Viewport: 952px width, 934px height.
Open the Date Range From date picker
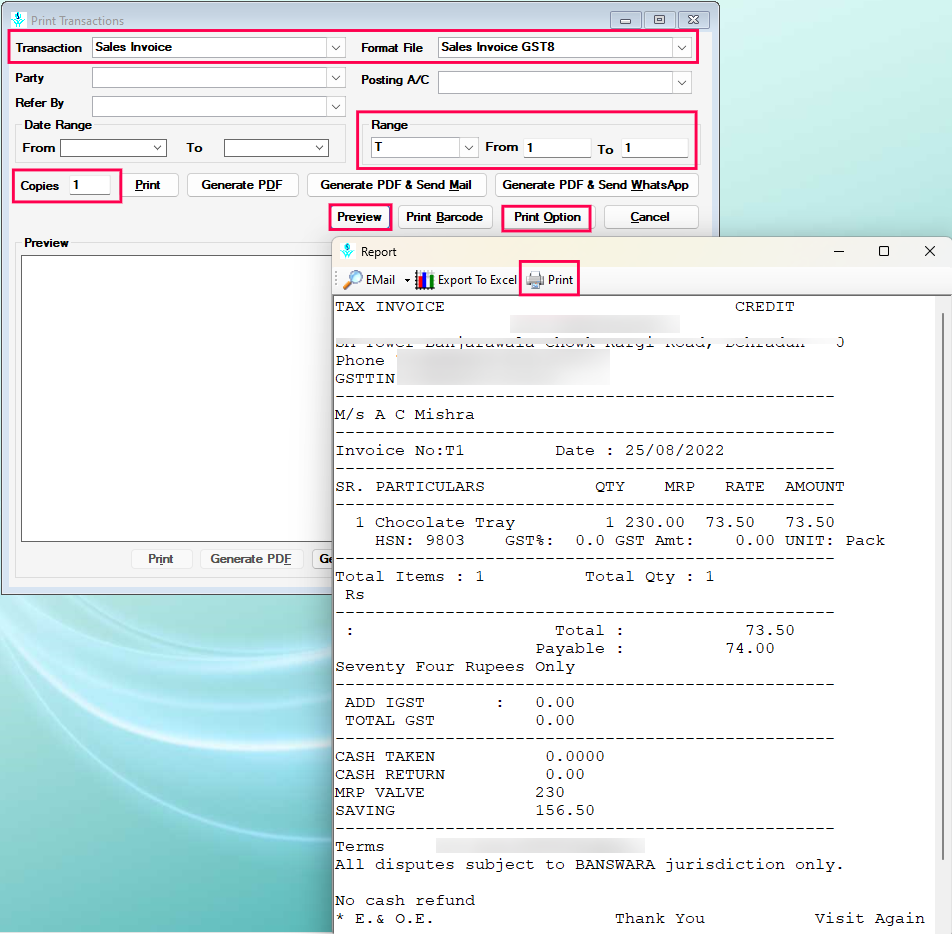157,148
